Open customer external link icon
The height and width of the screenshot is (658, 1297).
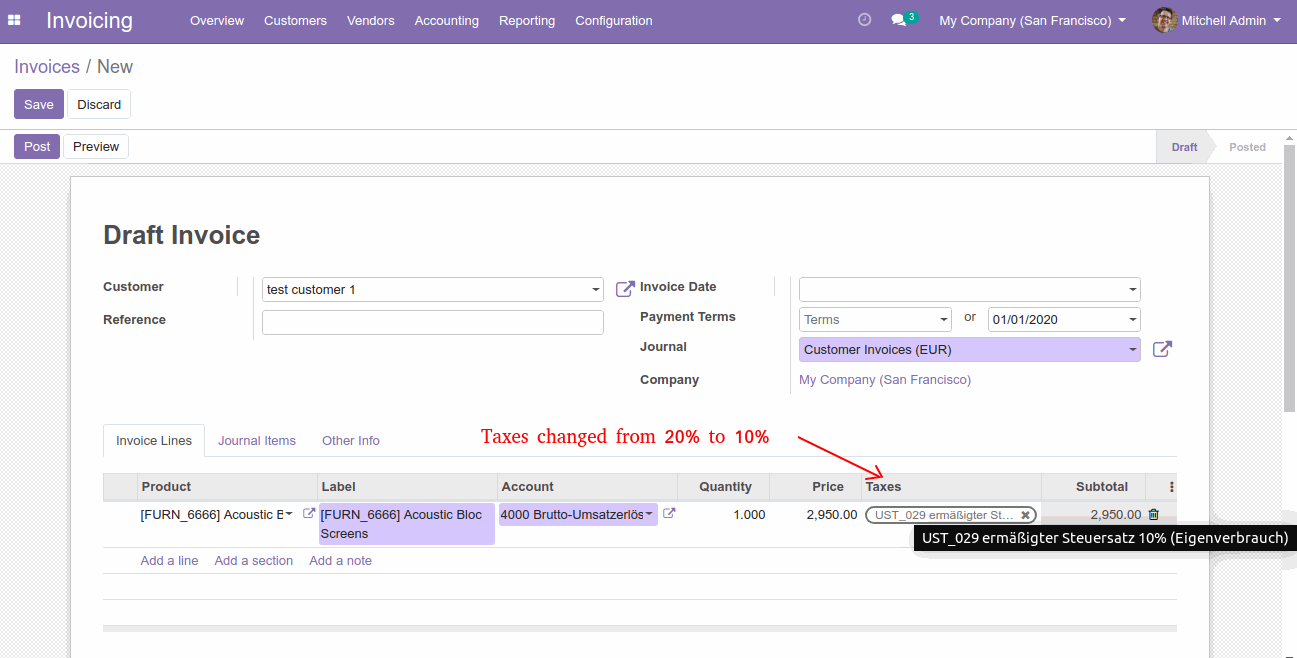625,289
